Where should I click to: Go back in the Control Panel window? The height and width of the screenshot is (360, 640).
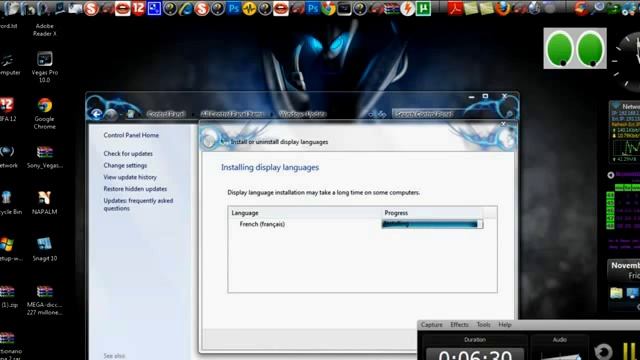(x=96, y=114)
